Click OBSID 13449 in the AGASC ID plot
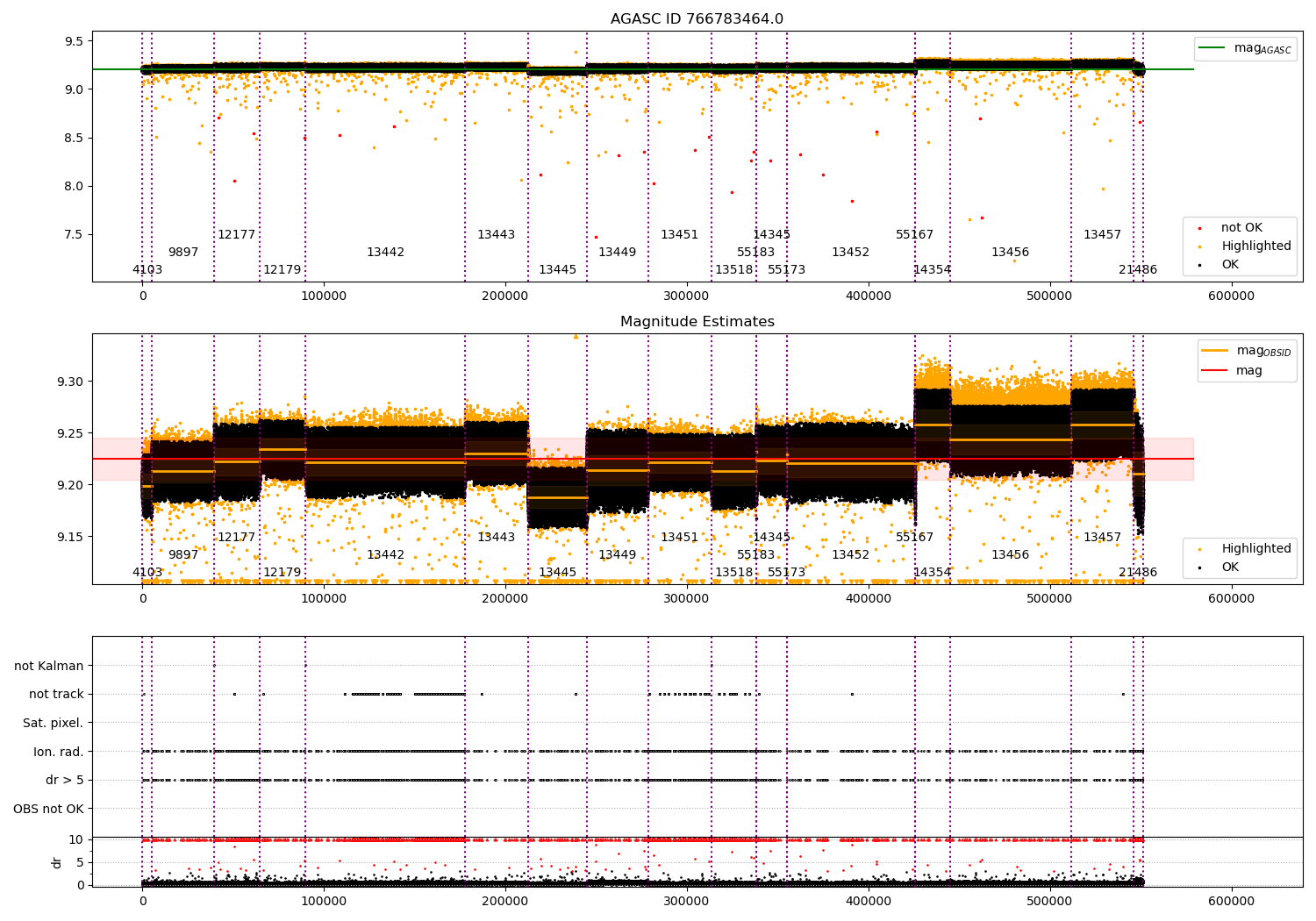Image resolution: width=1316 pixels, height=921 pixels. pyautogui.click(x=618, y=253)
